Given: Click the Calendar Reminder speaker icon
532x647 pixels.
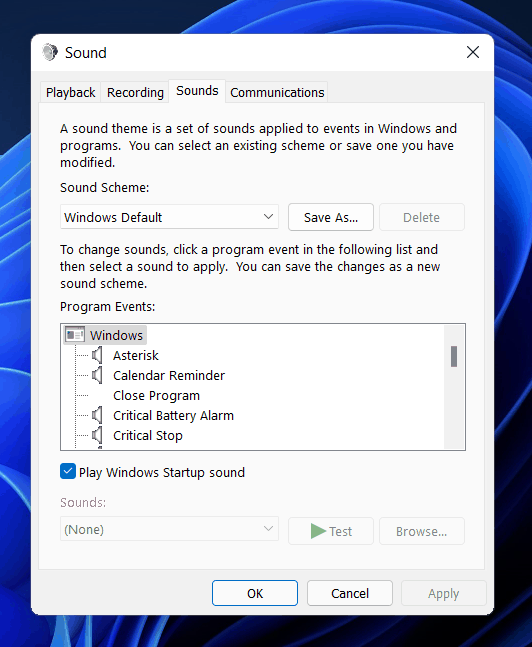Looking at the screenshot, I should (x=97, y=375).
